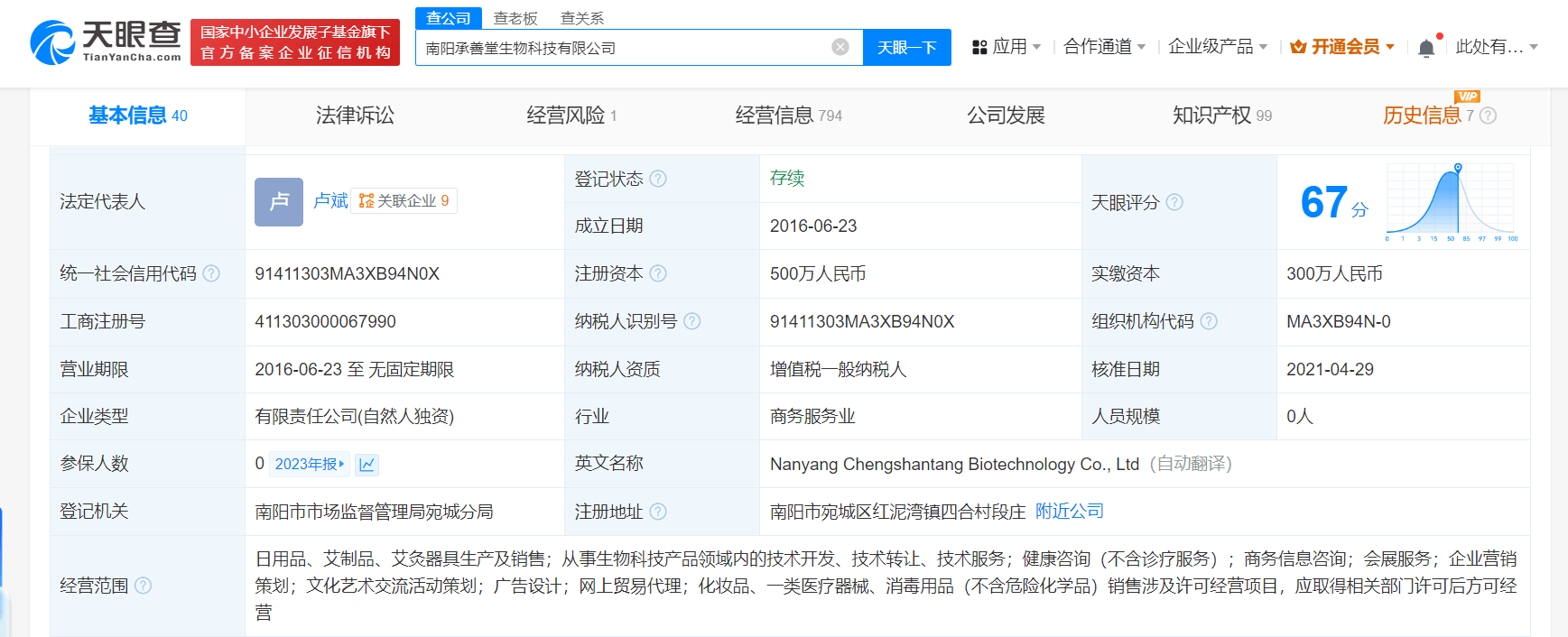
Task: Click the company name search field
Action: [x=623, y=48]
